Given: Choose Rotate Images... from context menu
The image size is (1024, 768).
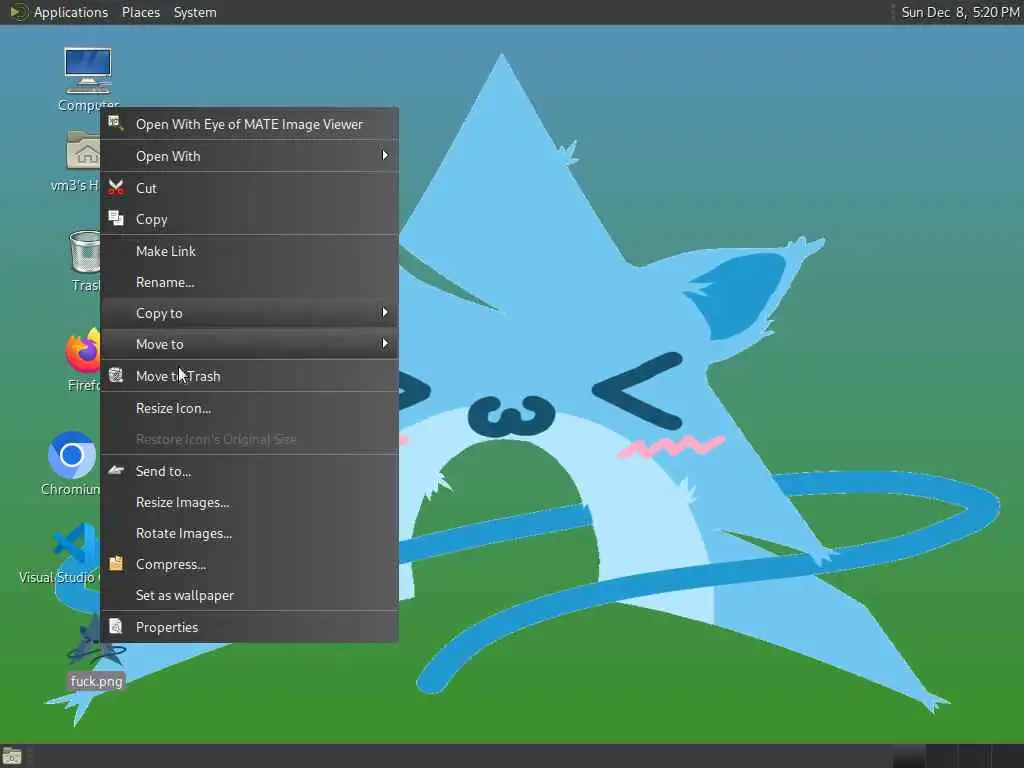Looking at the screenshot, I should click(x=249, y=534).
